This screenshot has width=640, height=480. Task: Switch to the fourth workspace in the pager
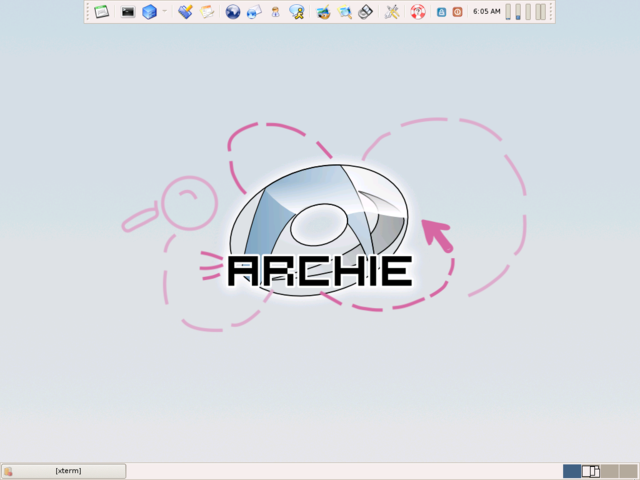628,471
